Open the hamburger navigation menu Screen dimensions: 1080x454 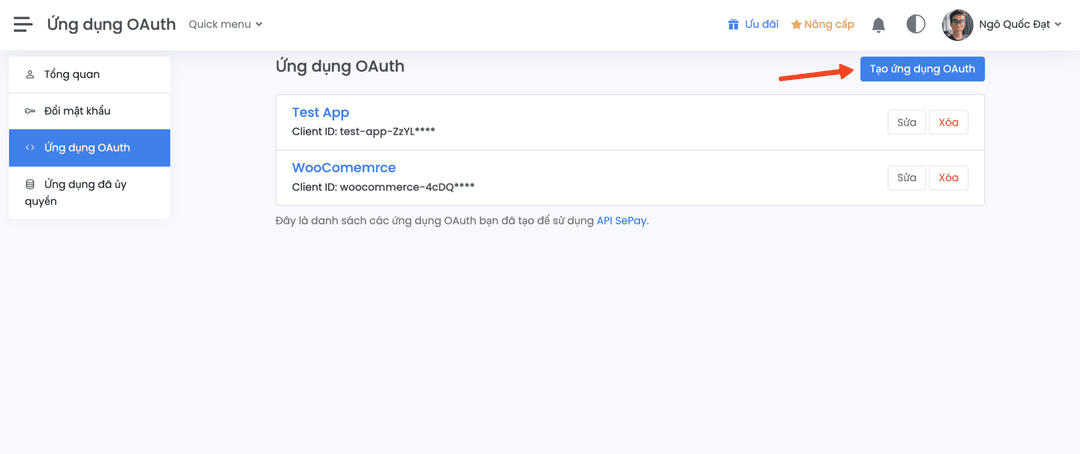pyautogui.click(x=23, y=24)
